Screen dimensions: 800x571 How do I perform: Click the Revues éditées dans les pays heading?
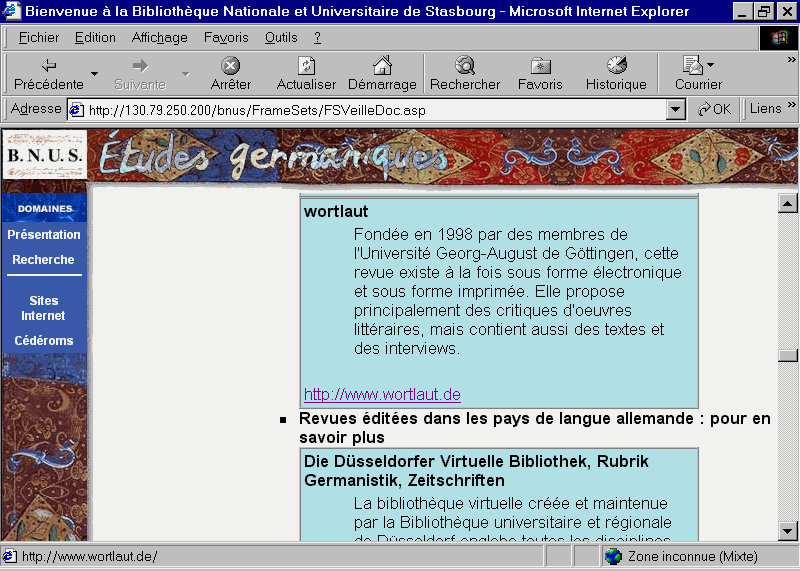535,428
